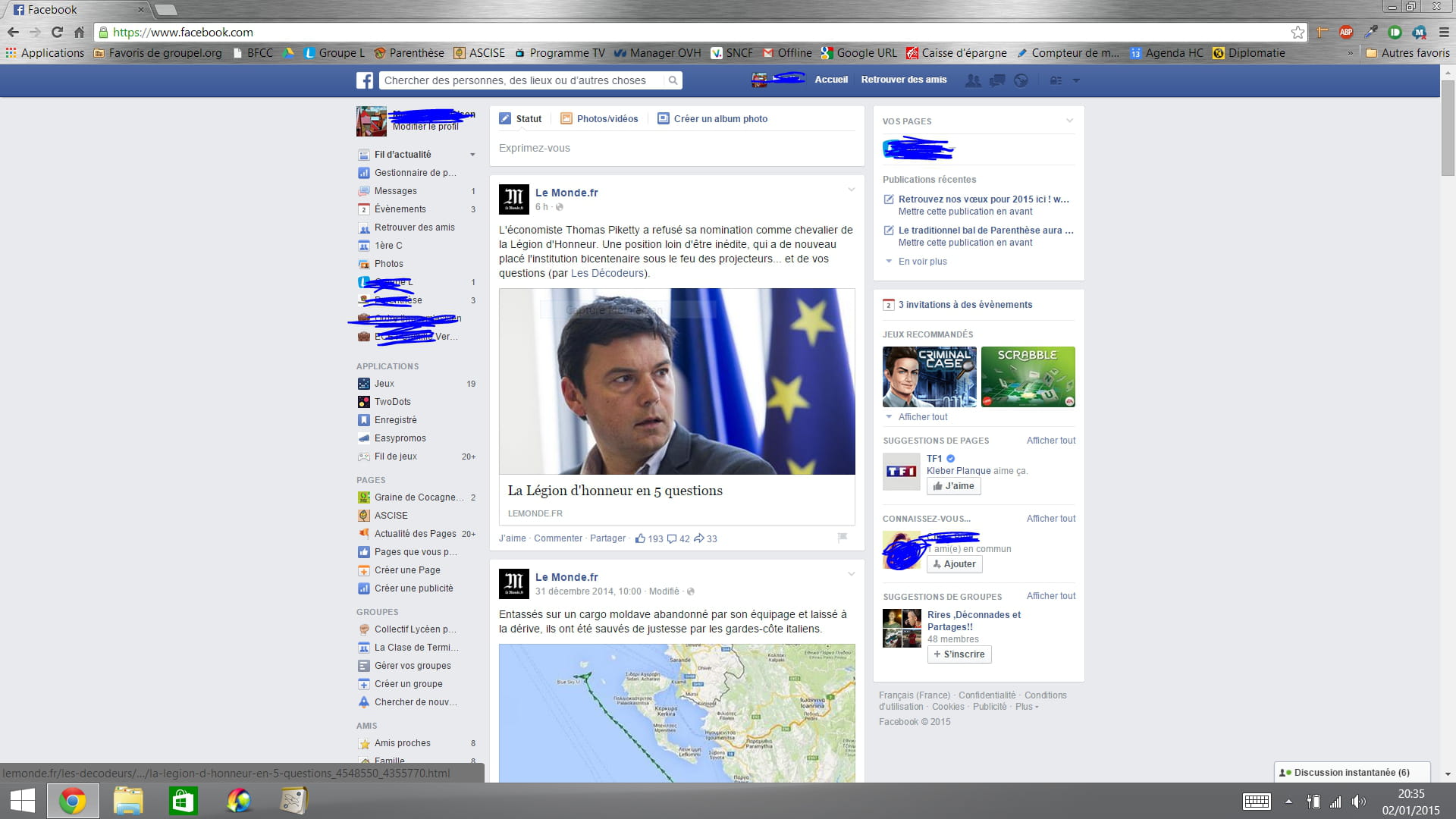Click the Facebook logo in header
The width and height of the screenshot is (1456, 819).
pyautogui.click(x=365, y=80)
